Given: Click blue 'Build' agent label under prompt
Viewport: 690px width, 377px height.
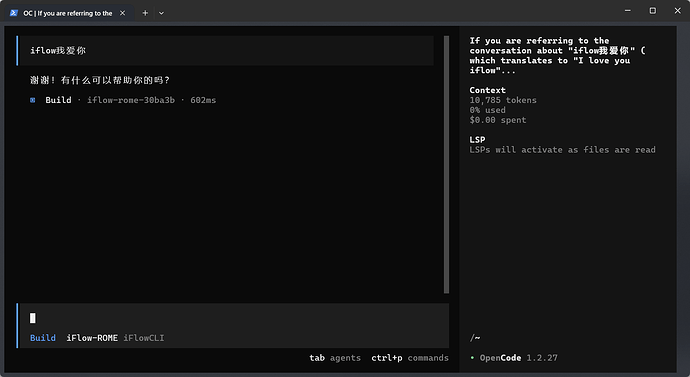Looking at the screenshot, I should (43, 338).
